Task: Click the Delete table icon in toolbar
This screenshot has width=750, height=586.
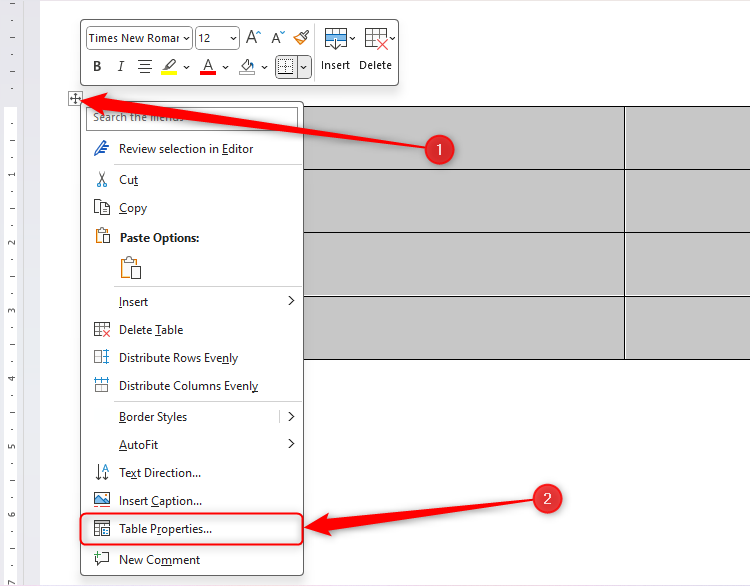Action: 376,38
